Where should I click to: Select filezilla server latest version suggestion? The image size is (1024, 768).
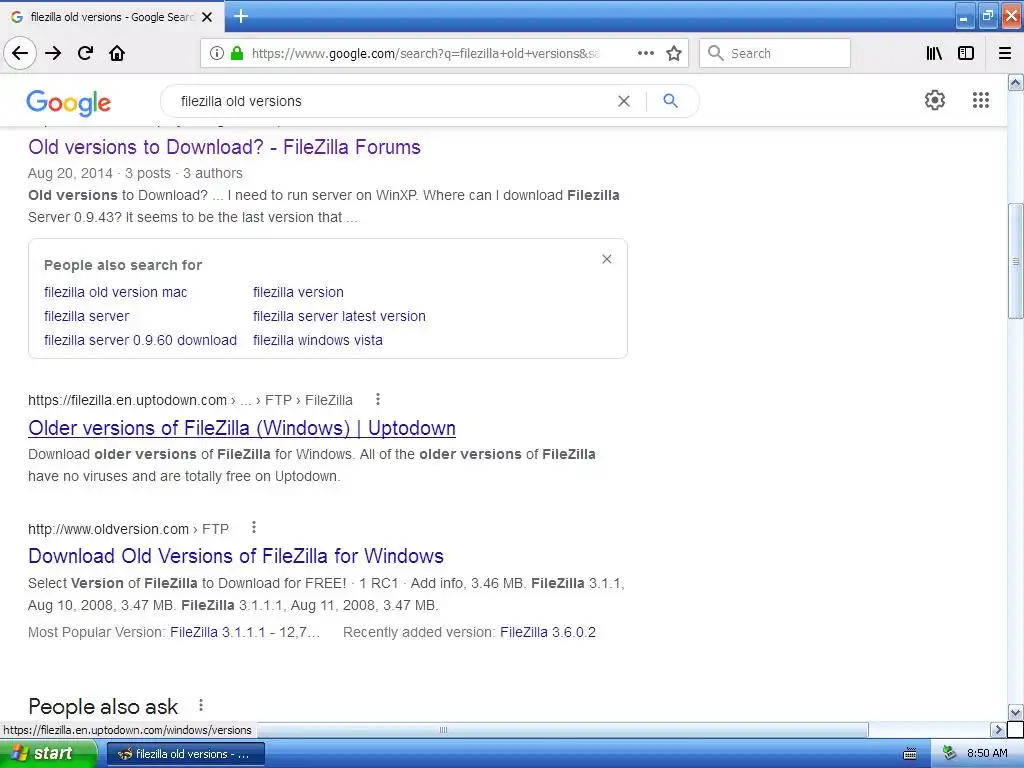click(339, 316)
